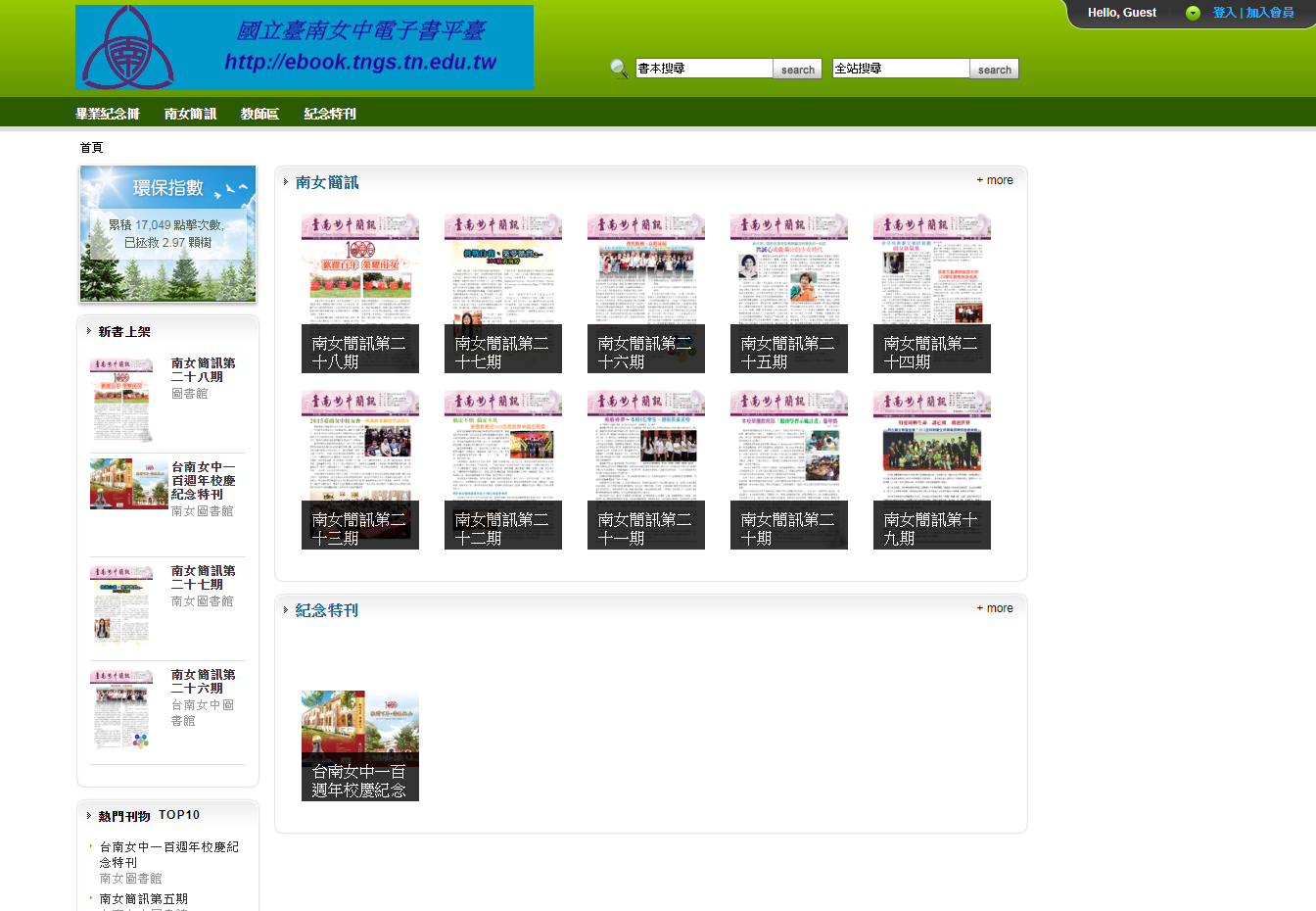Click the 已拯救 2.97 顆樹 text

[168, 243]
